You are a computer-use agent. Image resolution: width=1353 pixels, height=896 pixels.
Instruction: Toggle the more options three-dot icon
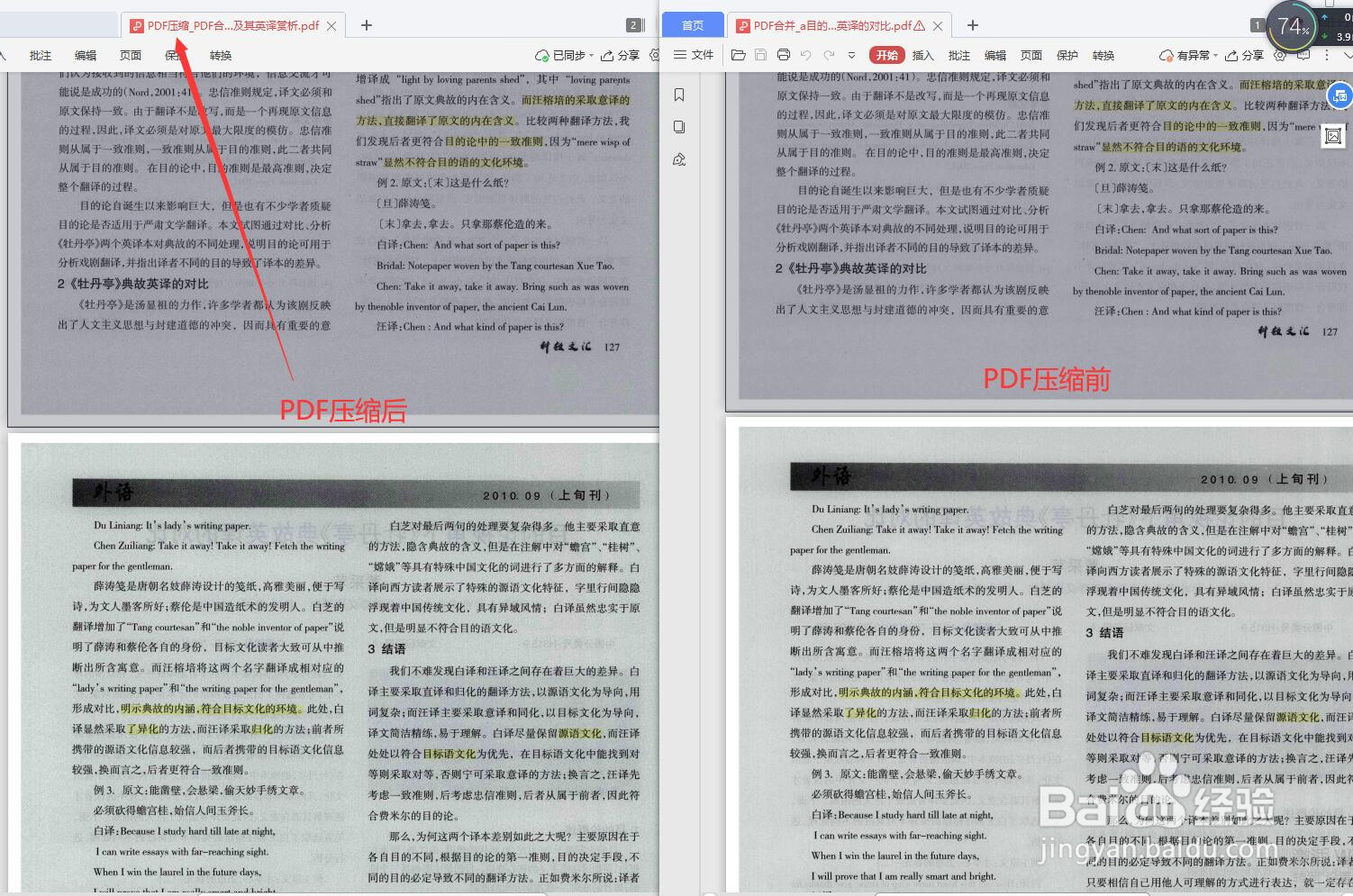(x=1327, y=56)
